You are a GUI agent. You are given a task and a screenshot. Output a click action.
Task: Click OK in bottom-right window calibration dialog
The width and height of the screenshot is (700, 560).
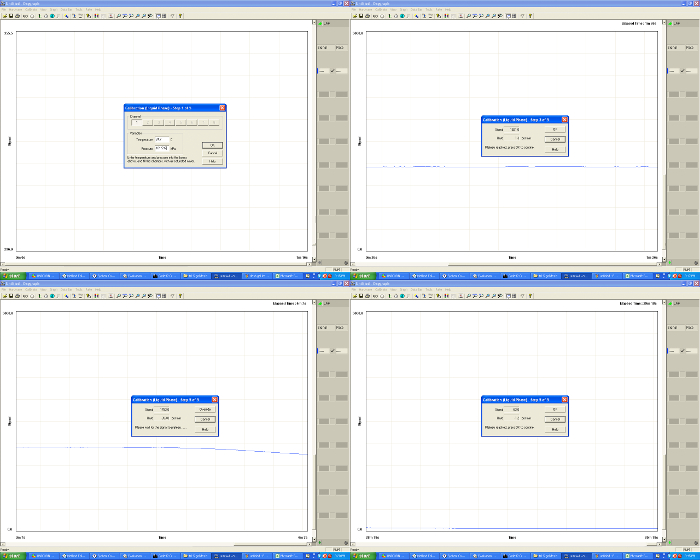[x=555, y=410]
